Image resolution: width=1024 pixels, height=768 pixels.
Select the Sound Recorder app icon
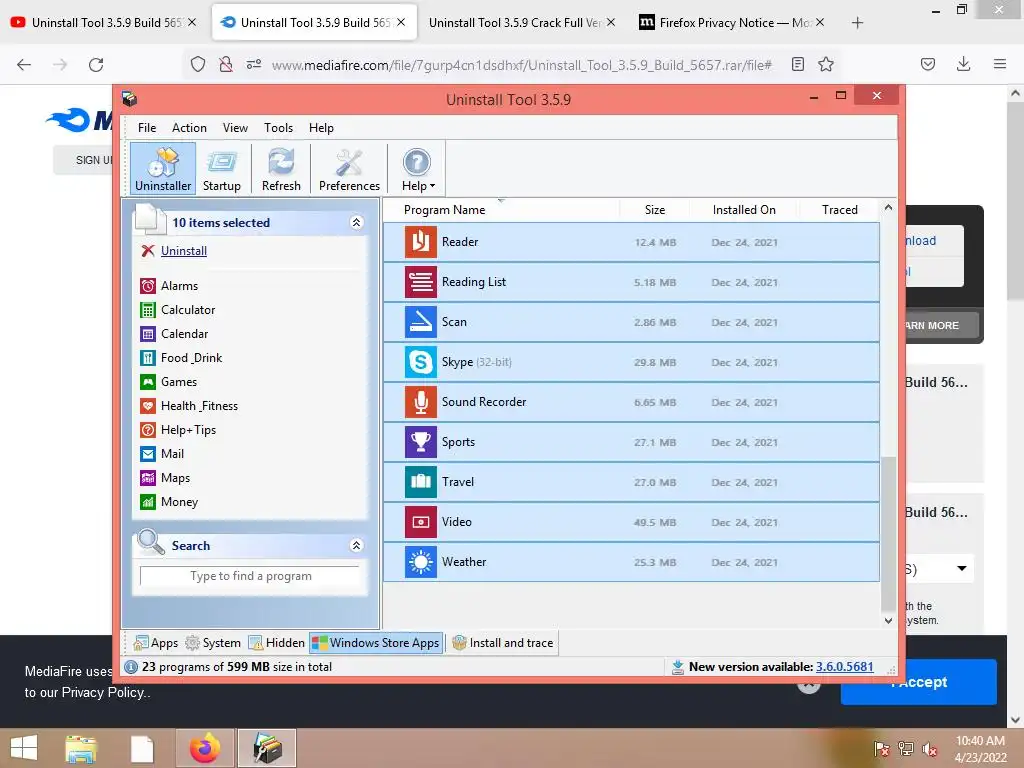pos(421,402)
